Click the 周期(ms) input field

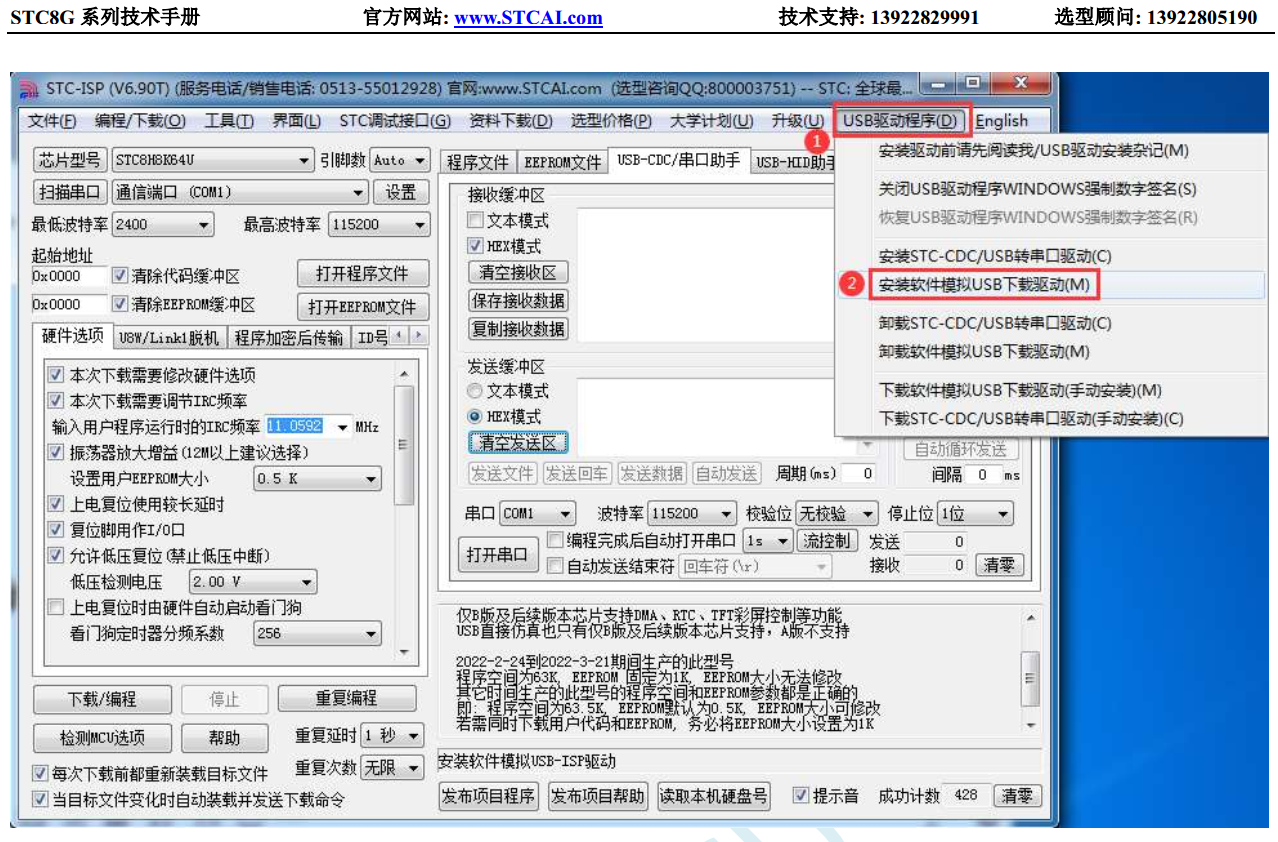859,473
